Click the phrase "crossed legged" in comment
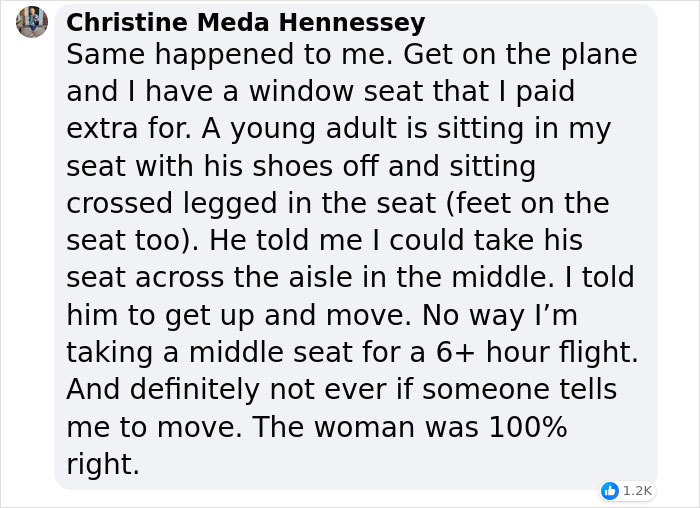Image resolution: width=700 pixels, height=508 pixels. click(175, 203)
